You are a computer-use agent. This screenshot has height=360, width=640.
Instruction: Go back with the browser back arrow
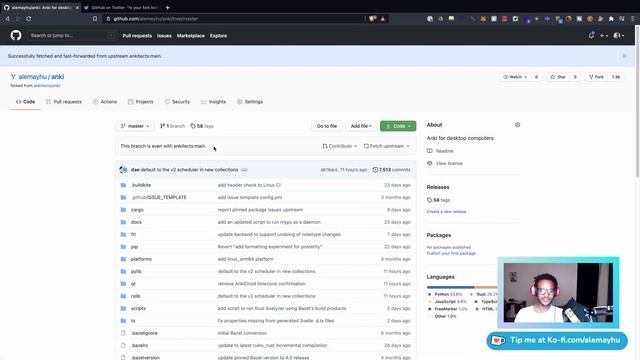7,19
